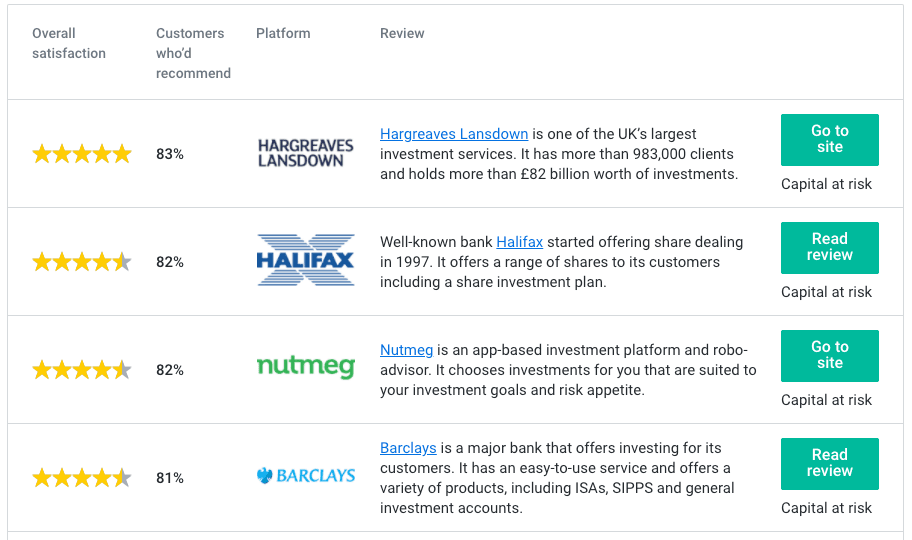Click the Nutmeg star rating

(x=82, y=370)
